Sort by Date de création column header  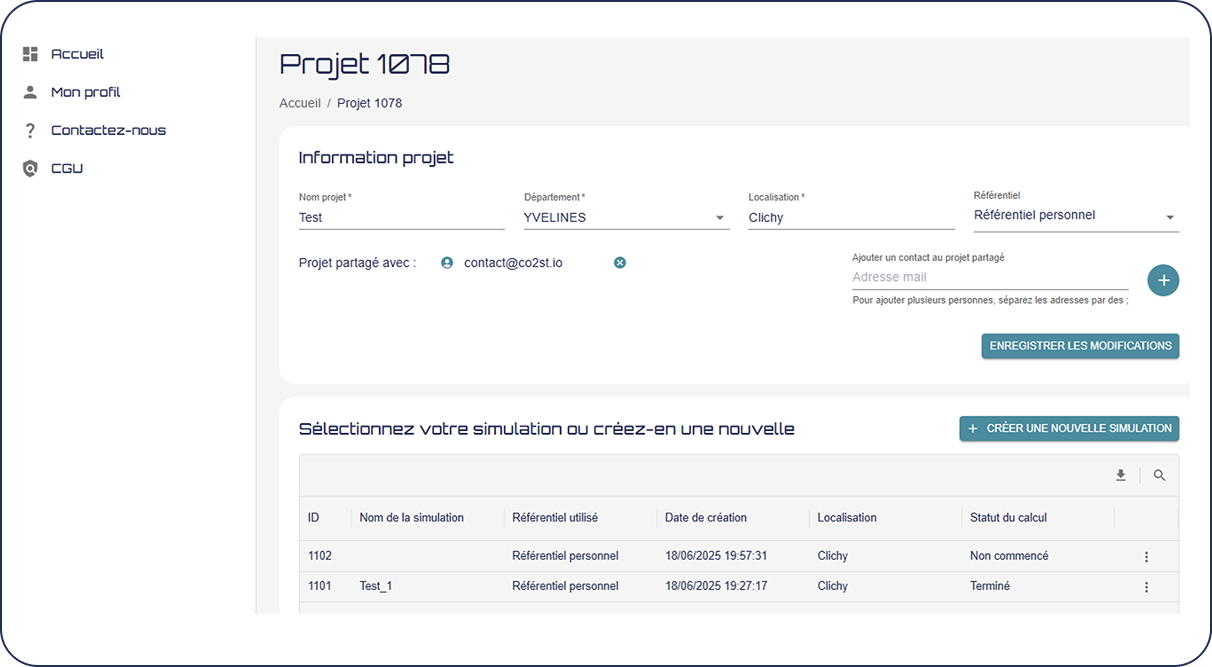click(x=706, y=518)
